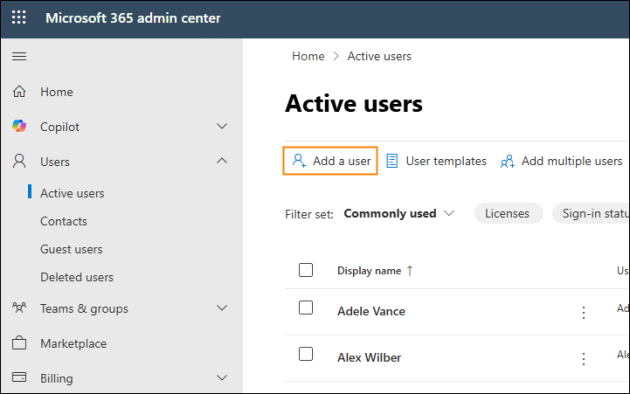Click the Users person icon in sidebar
Image resolution: width=630 pixels, height=394 pixels.
pos(19,161)
